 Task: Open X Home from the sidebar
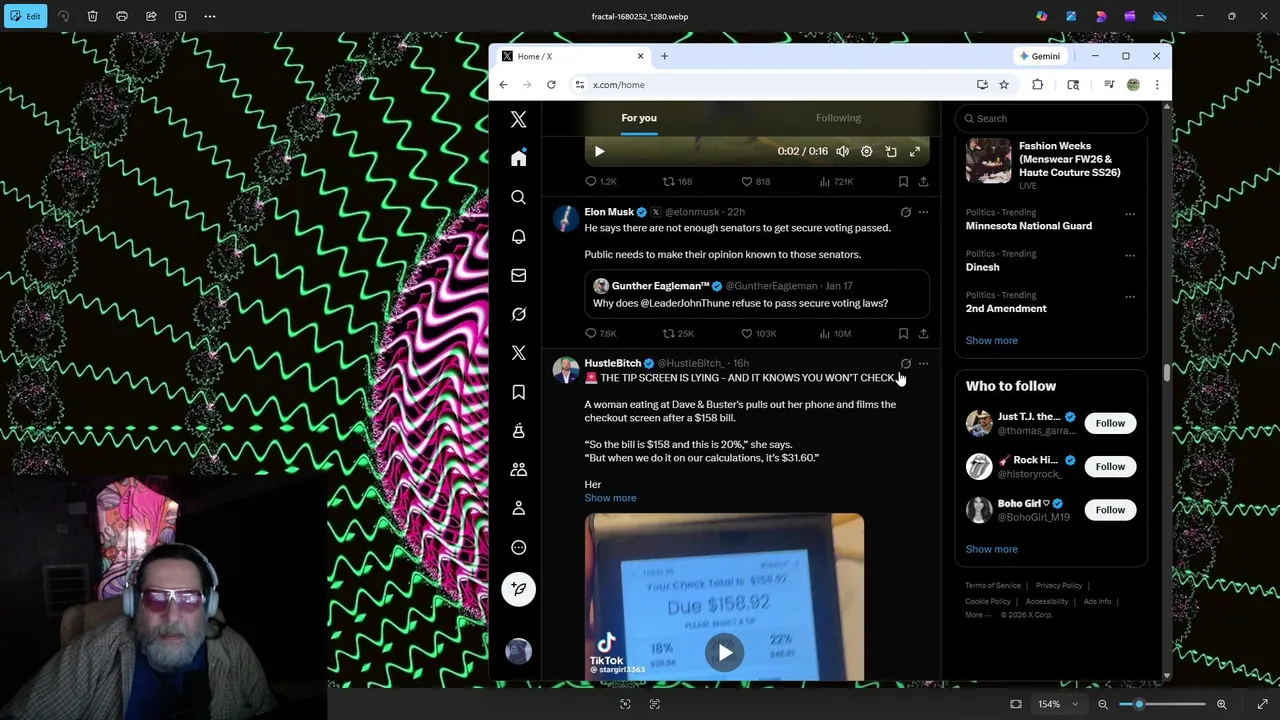[x=518, y=159]
